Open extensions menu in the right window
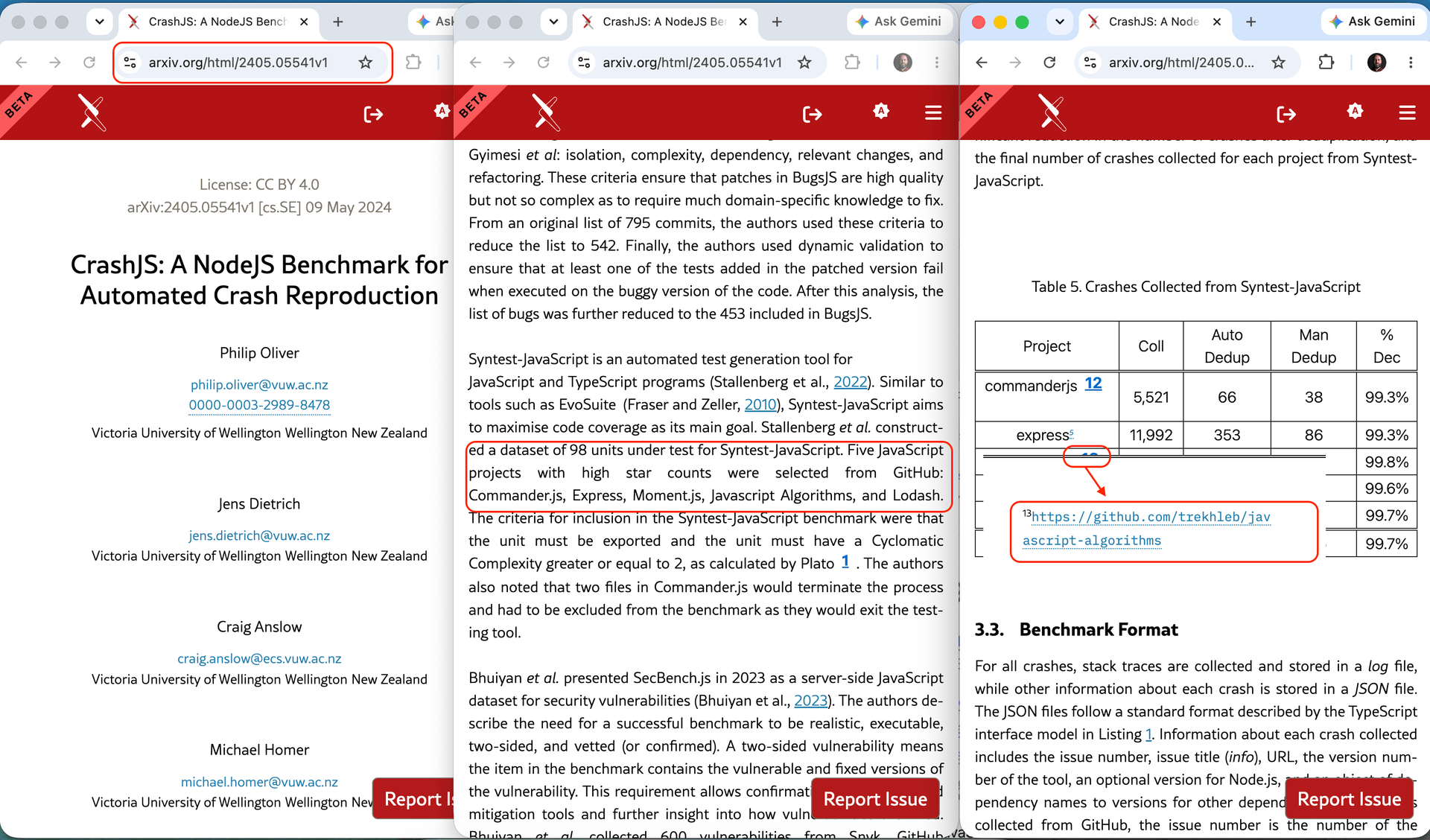 point(1326,63)
